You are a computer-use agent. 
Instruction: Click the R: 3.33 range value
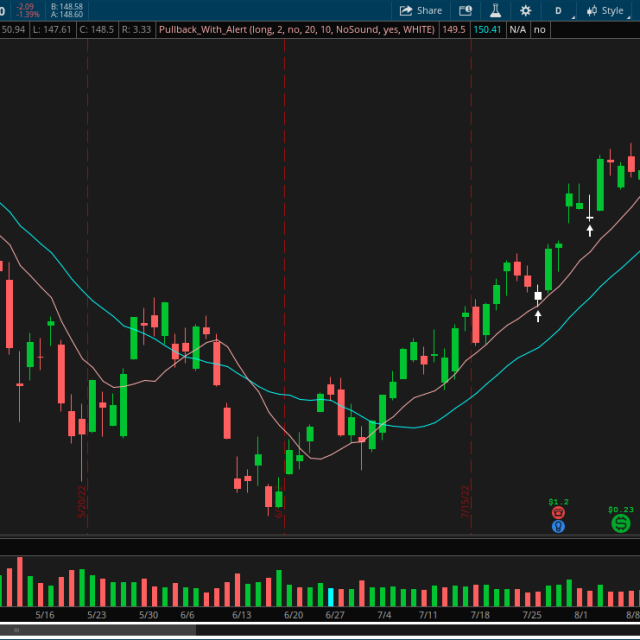point(136,30)
